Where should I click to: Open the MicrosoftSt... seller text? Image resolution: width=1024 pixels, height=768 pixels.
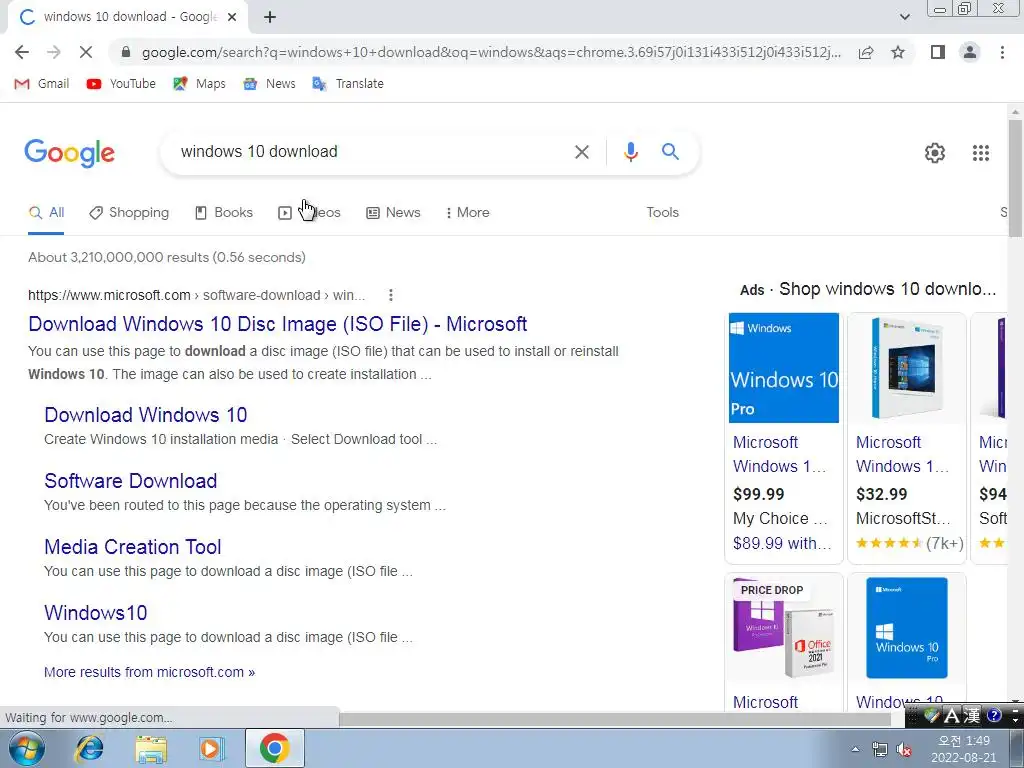[903, 519]
